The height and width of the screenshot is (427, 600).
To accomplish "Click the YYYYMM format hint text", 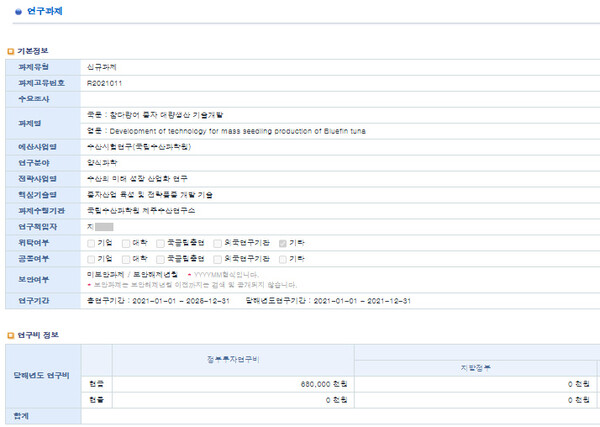I will click(227, 275).
